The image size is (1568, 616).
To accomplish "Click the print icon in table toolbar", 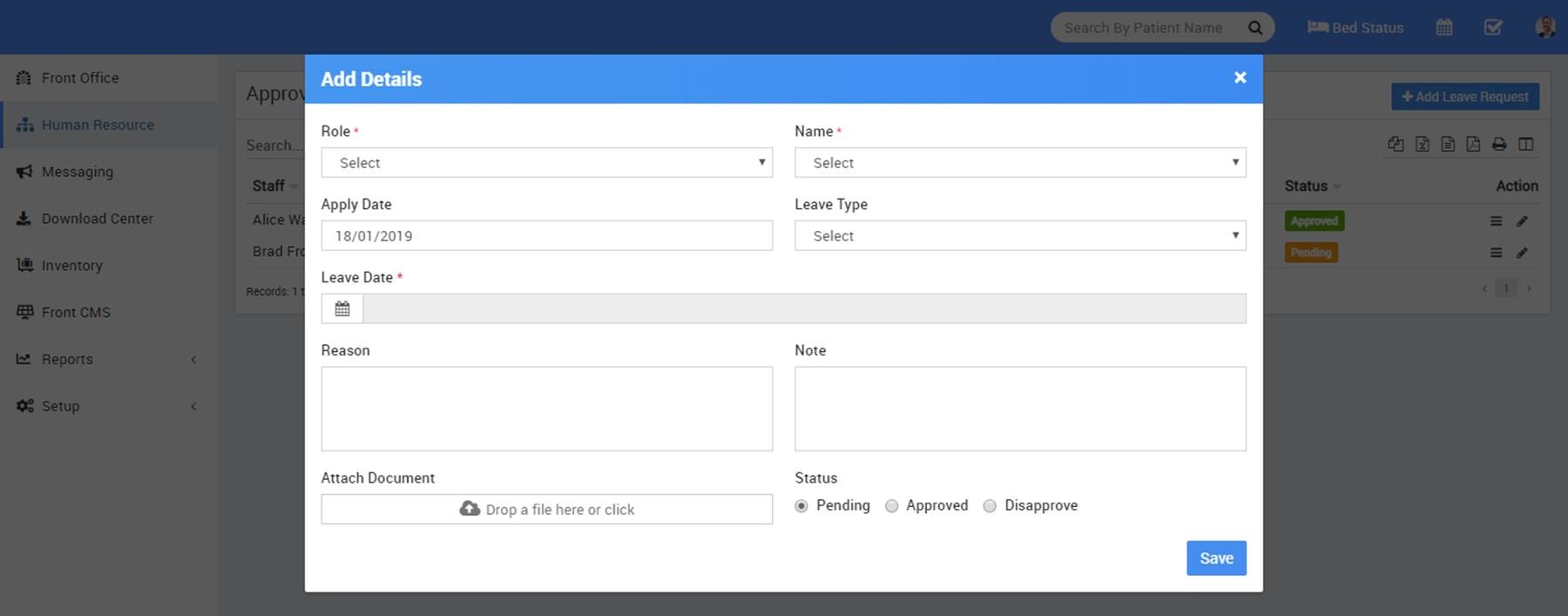I will tap(1498, 145).
